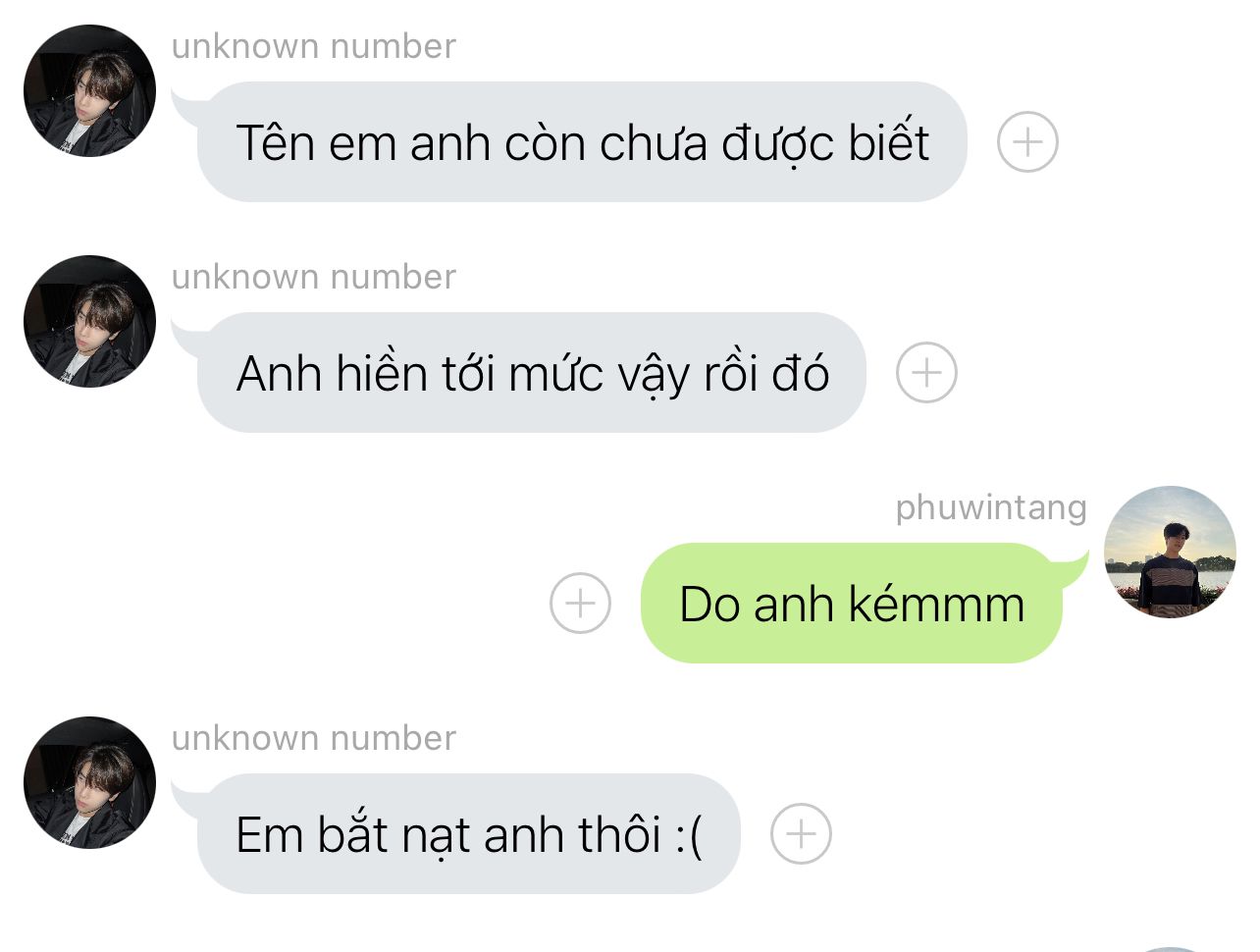Open phuwintang's profile picture
The height and width of the screenshot is (952, 1260).
point(1170,552)
